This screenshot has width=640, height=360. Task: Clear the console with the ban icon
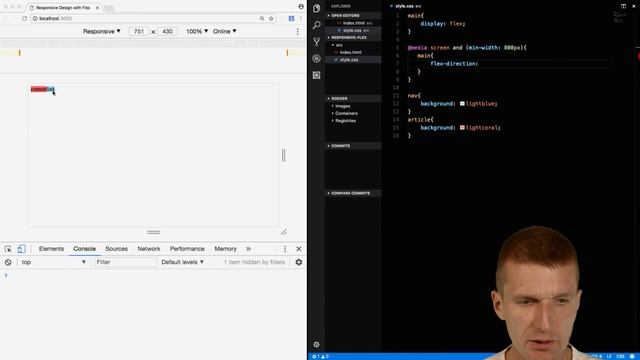pos(8,262)
